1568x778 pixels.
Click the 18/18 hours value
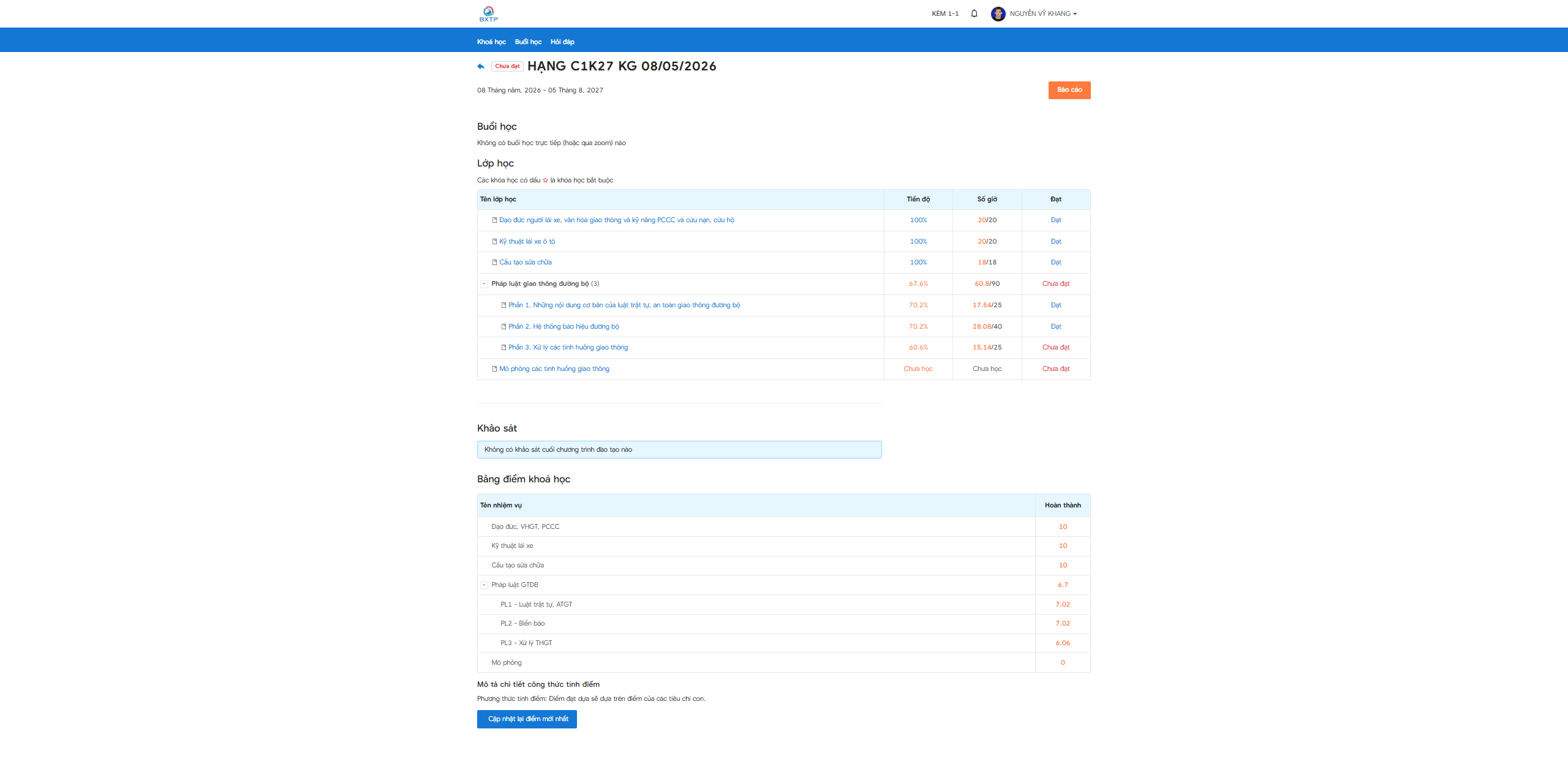[987, 262]
